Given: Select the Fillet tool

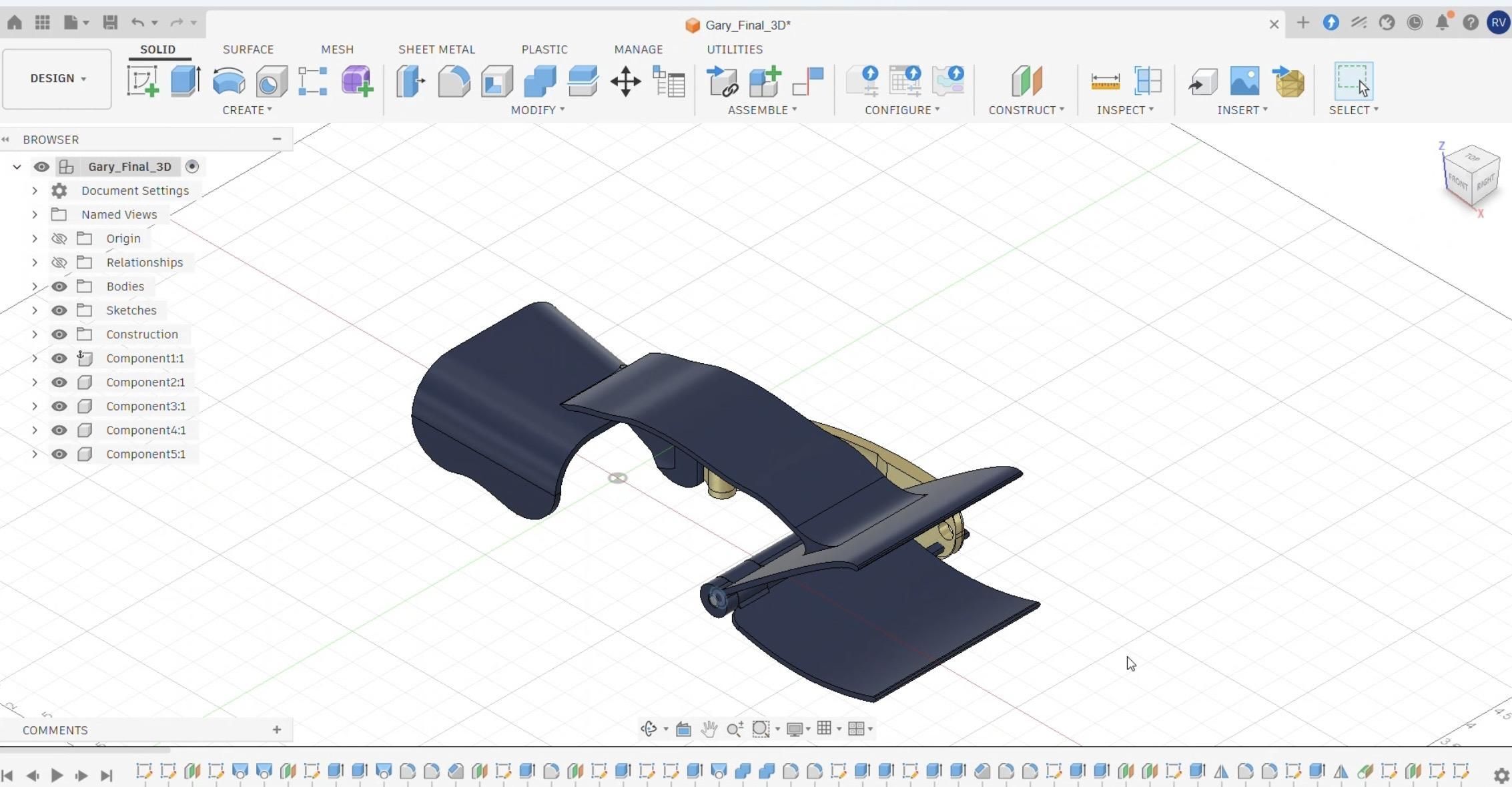Looking at the screenshot, I should click(454, 81).
